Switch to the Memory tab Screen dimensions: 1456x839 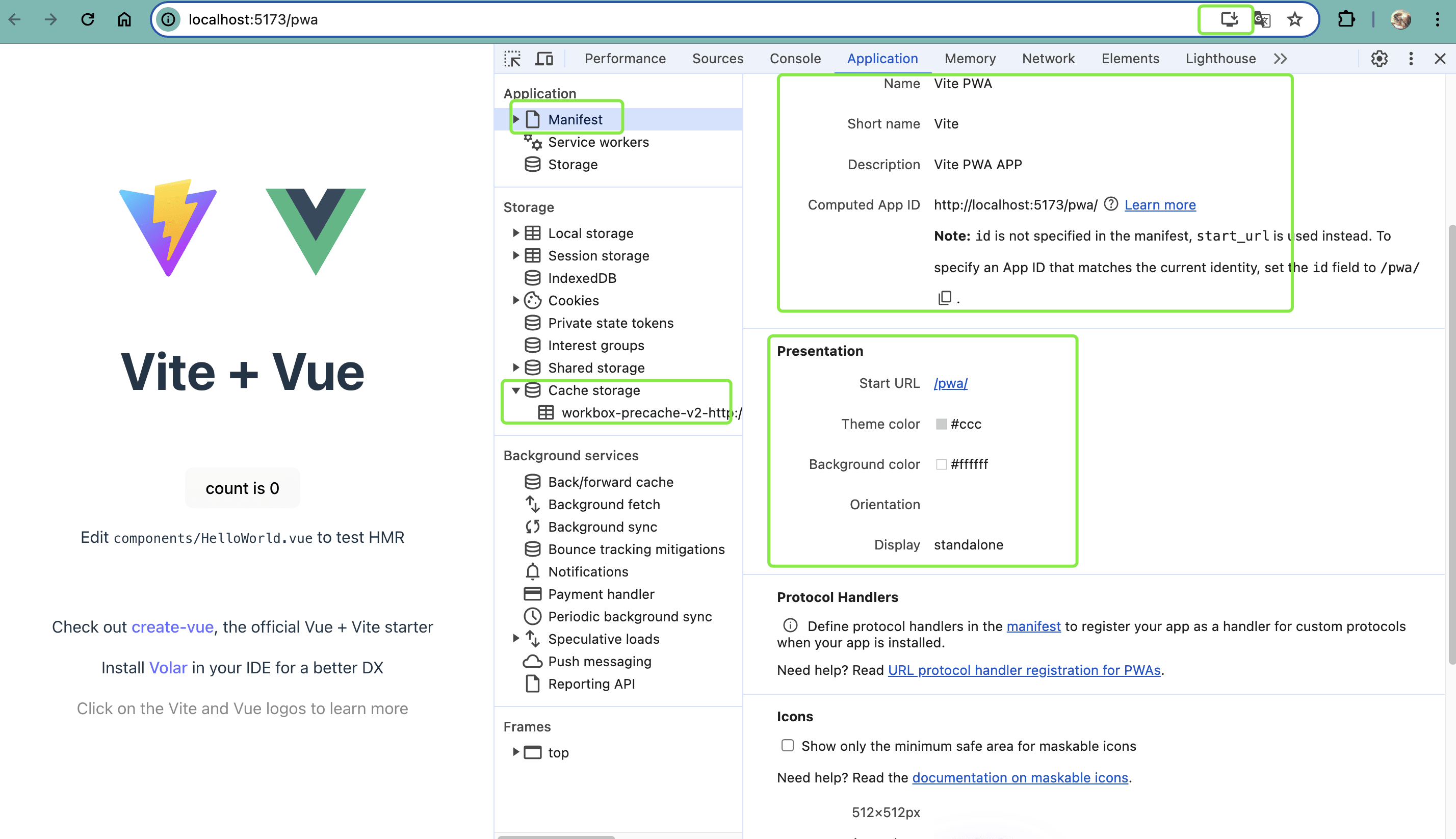coord(970,59)
